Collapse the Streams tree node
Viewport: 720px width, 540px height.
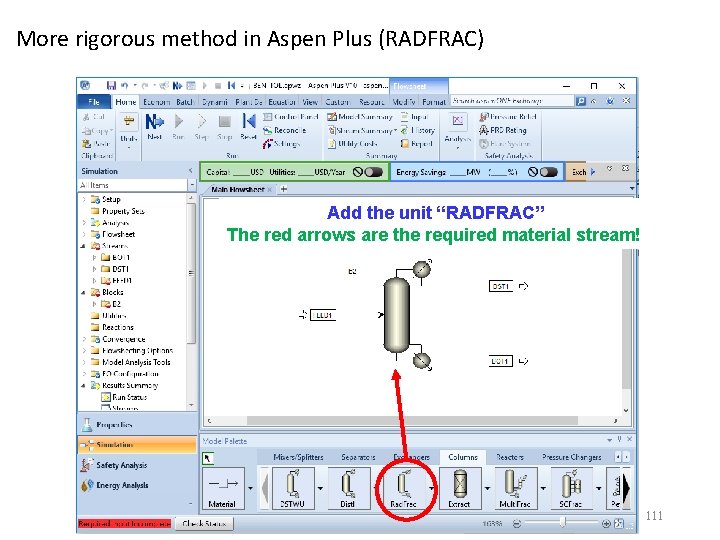tap(83, 246)
